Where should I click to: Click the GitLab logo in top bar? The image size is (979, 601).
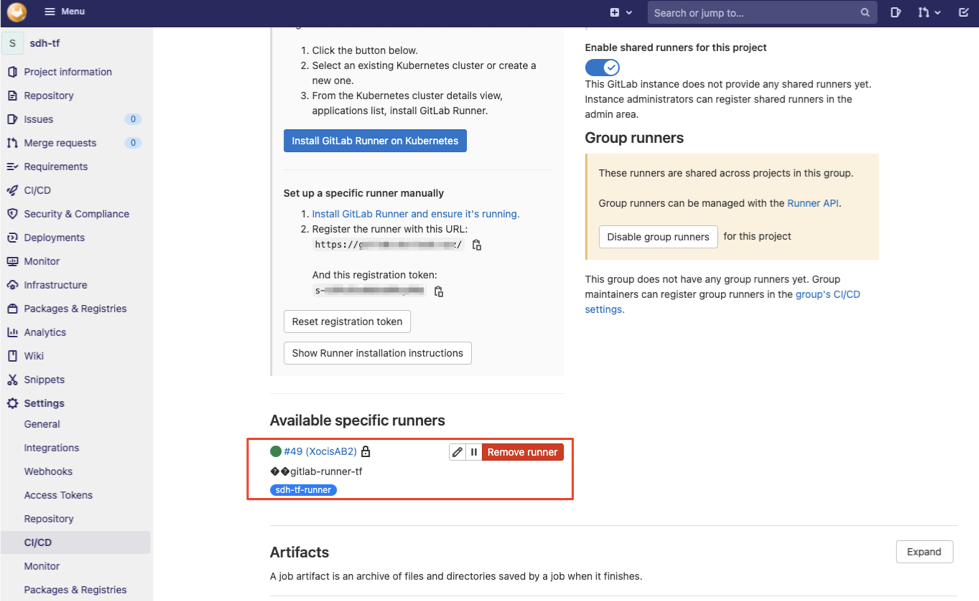[17, 12]
